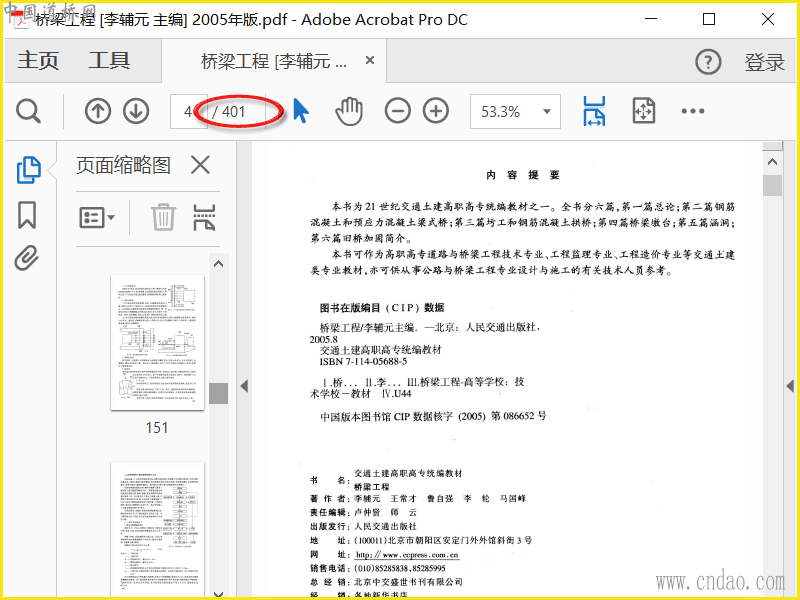This screenshot has width=800, height=600.
Task: Click the http://www.ccpress.com.cn link
Action: click(x=407, y=555)
